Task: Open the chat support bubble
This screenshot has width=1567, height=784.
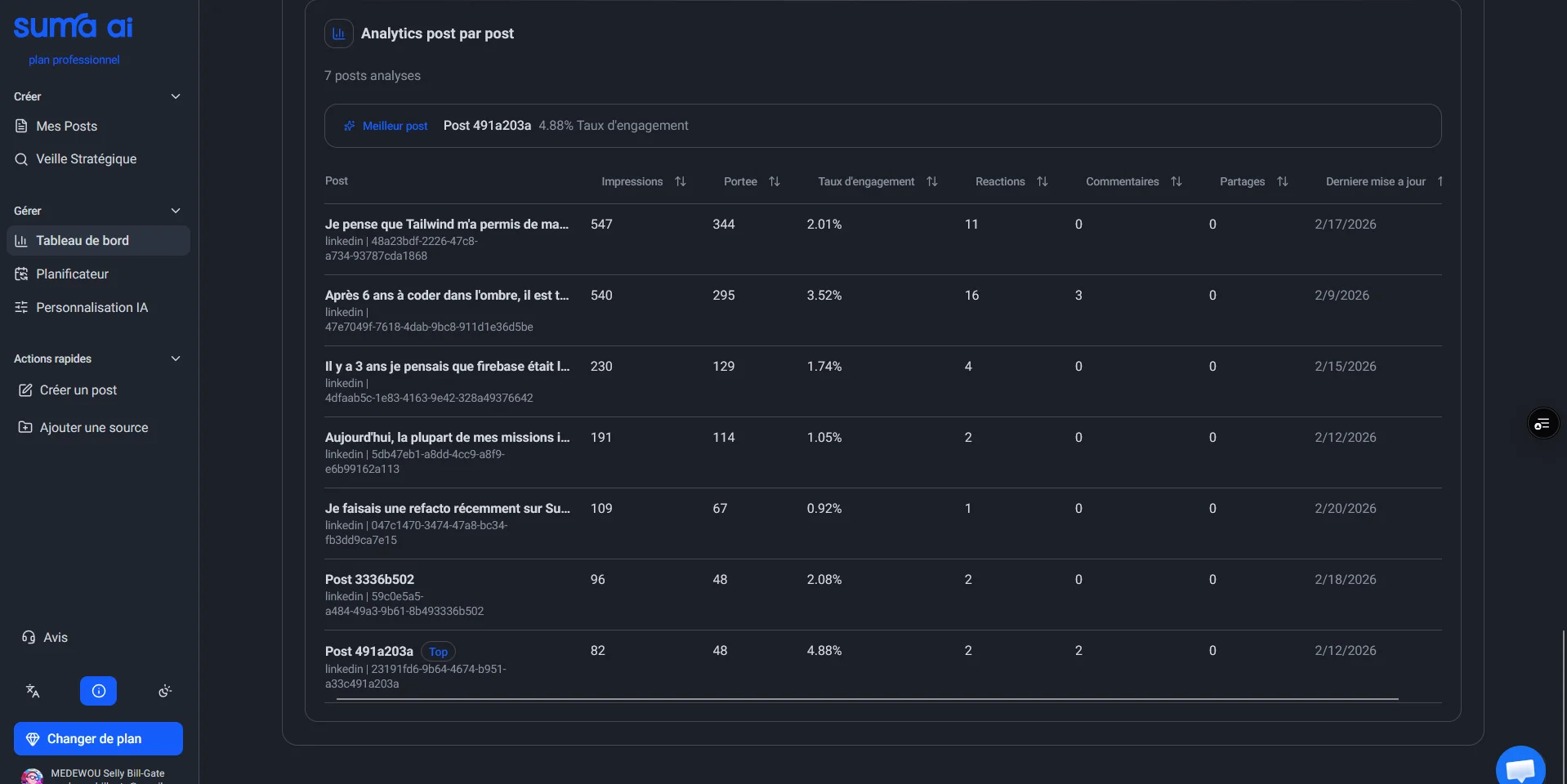Action: click(1520, 768)
